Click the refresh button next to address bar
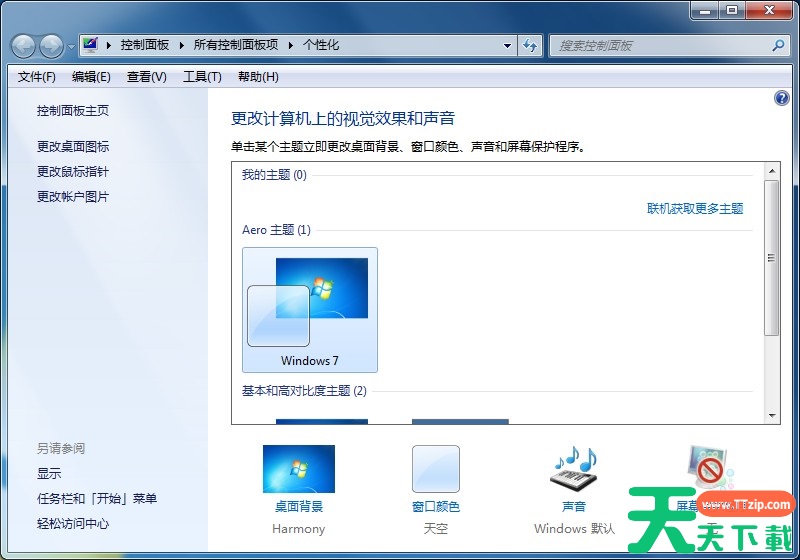This screenshot has height=560, width=800. point(530,45)
